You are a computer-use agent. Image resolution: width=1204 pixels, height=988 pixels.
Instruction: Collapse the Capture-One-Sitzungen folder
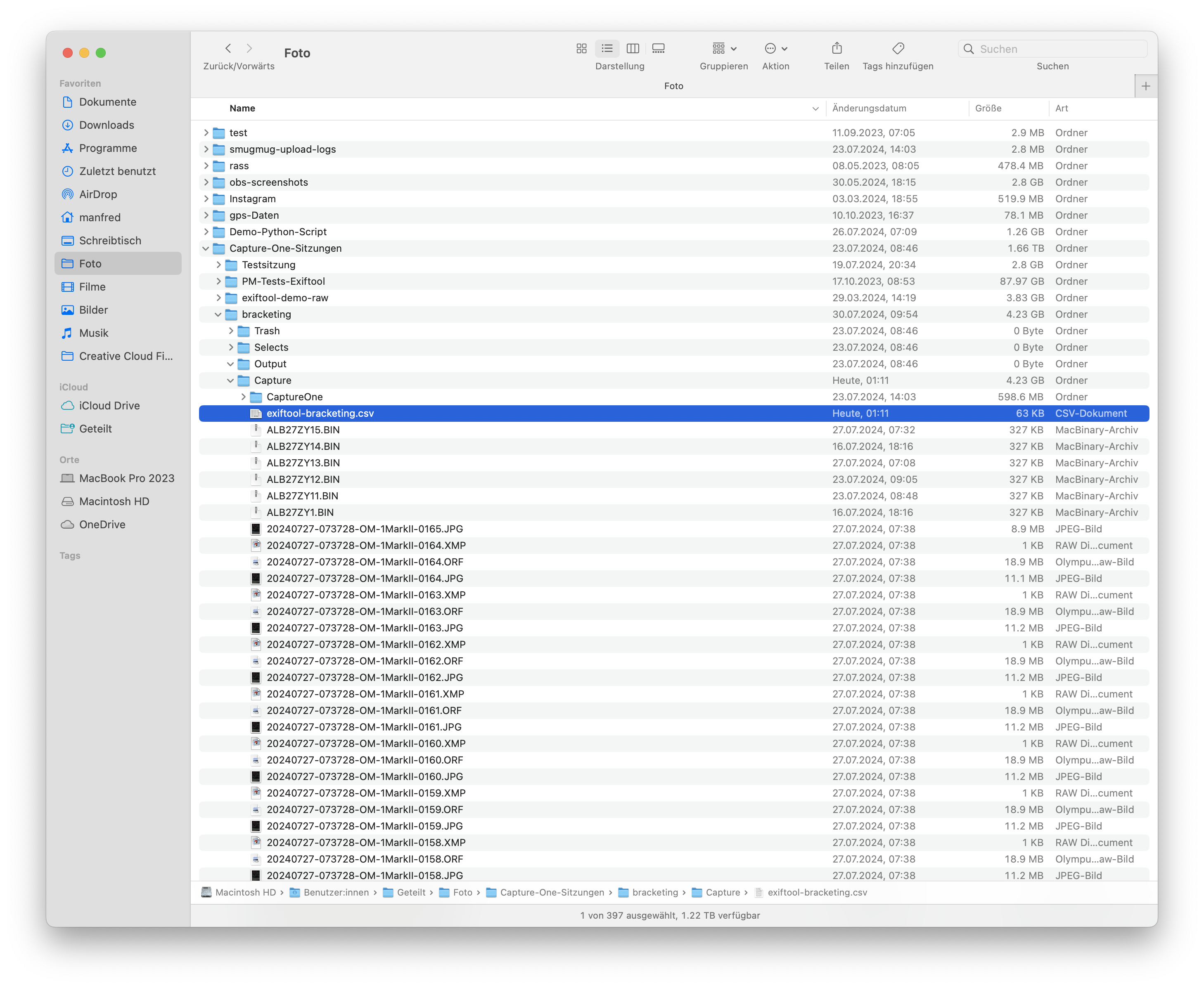(x=206, y=249)
